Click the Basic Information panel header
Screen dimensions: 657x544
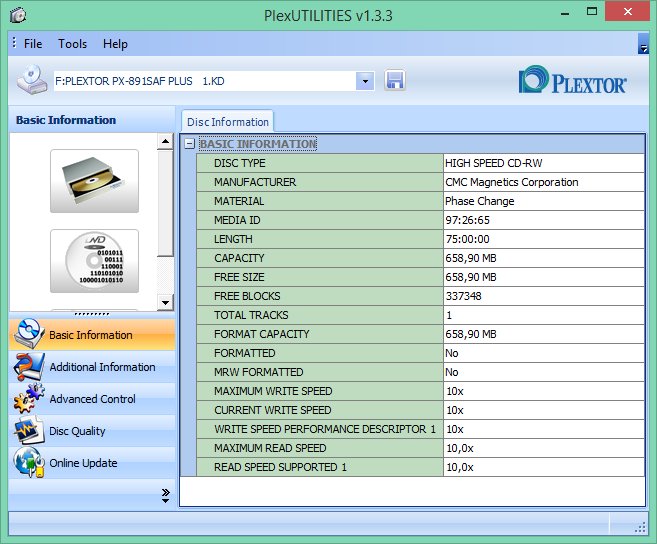coord(91,120)
